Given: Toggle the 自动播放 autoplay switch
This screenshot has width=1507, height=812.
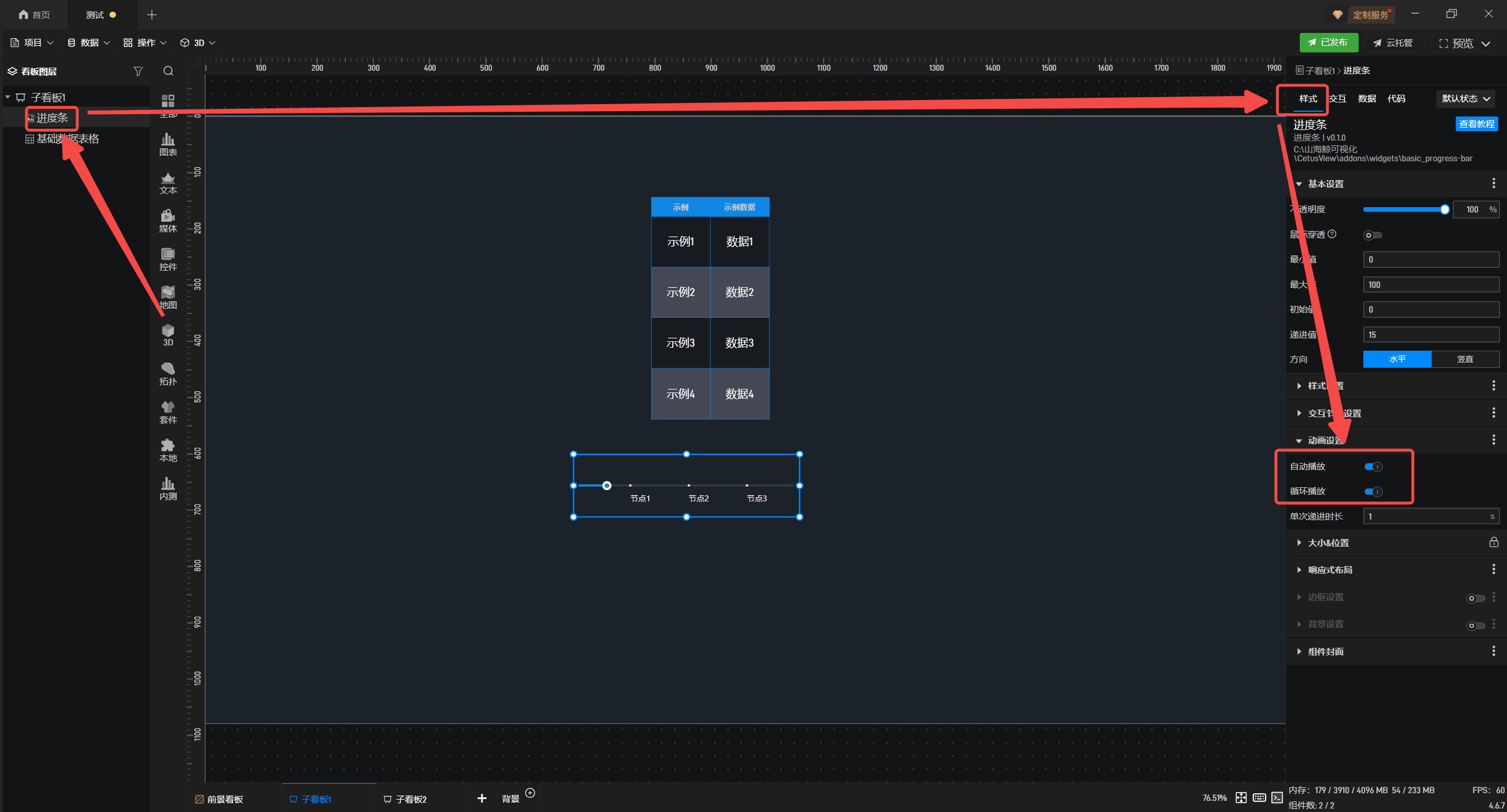Looking at the screenshot, I should click(x=1373, y=467).
